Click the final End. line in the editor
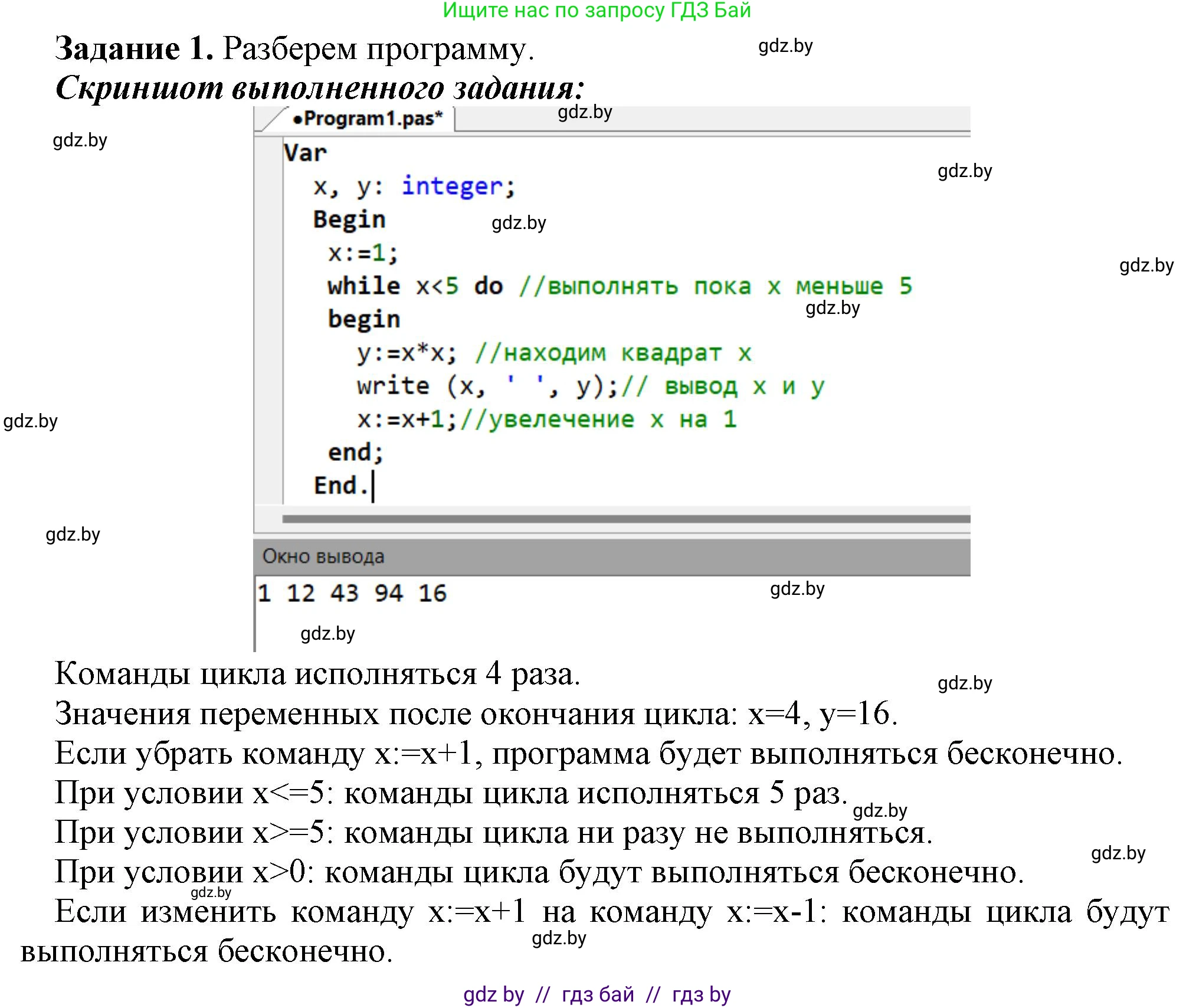The height and width of the screenshot is (1008, 1196). click(341, 486)
